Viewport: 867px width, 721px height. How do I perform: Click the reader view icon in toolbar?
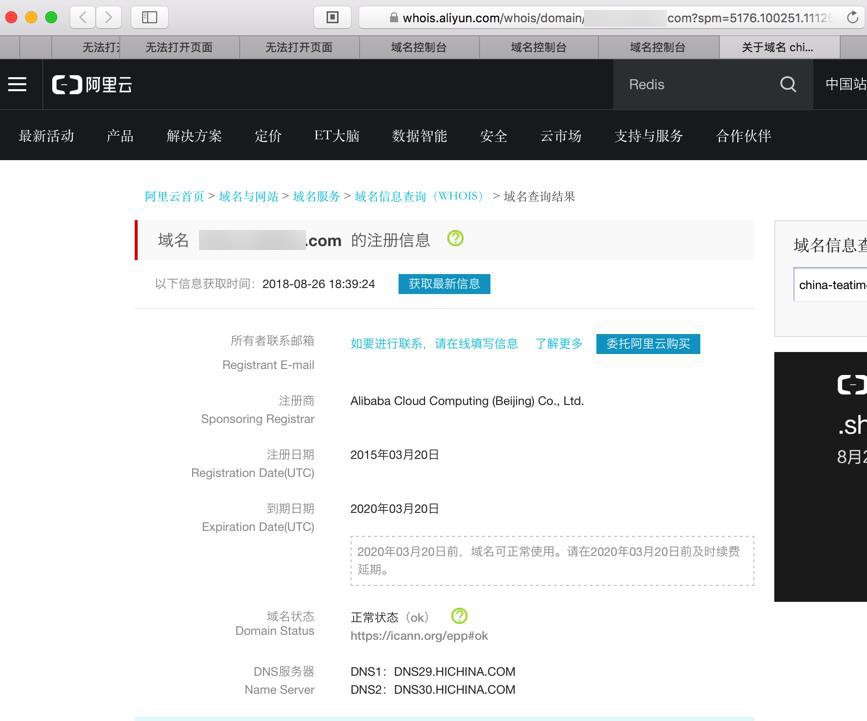point(332,17)
